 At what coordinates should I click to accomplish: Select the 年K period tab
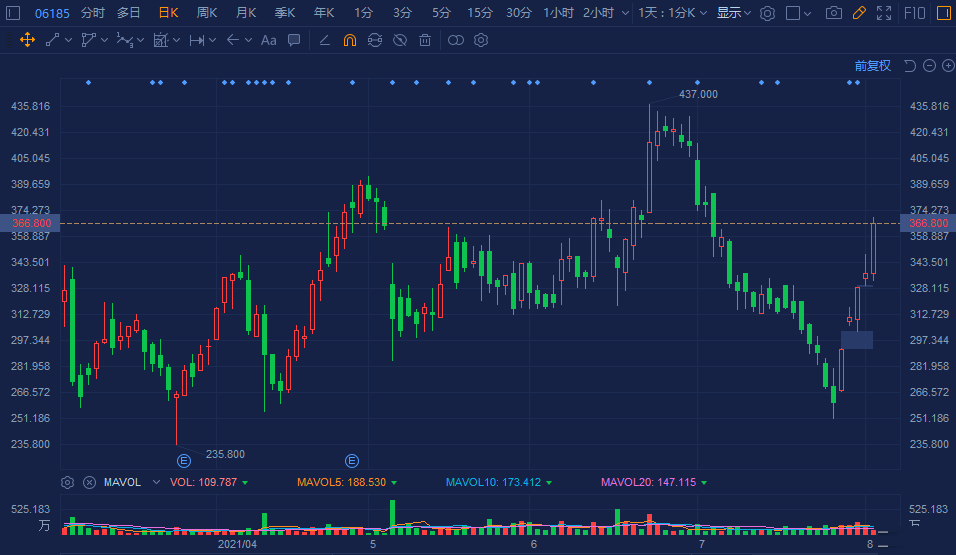(324, 13)
